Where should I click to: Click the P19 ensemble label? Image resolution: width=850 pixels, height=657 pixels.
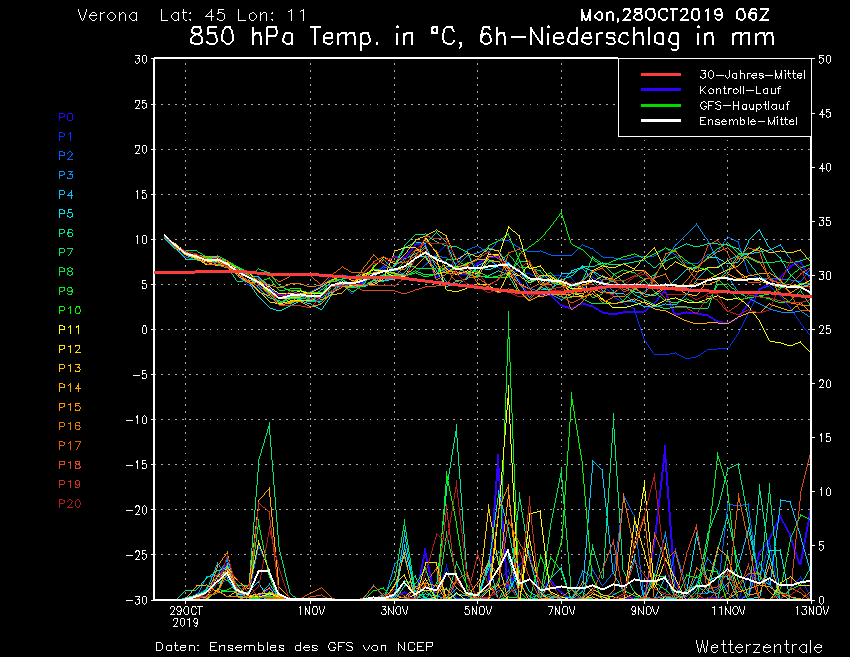pyautogui.click(x=69, y=484)
